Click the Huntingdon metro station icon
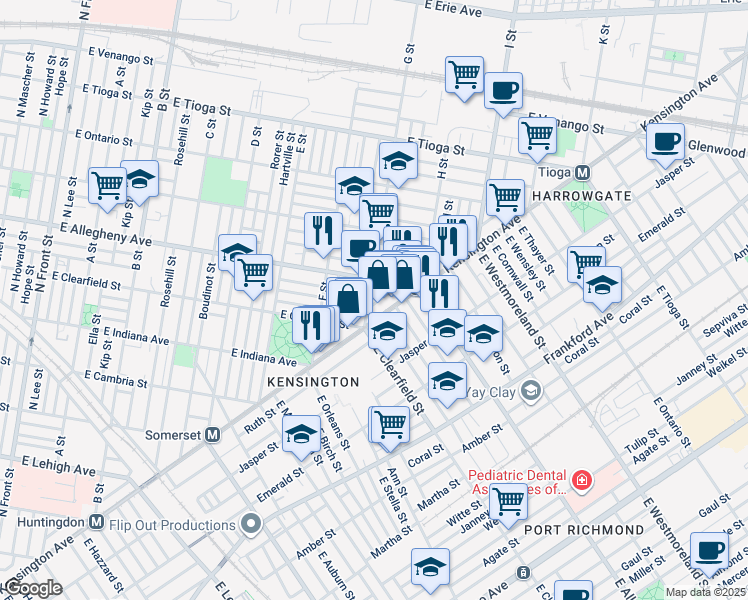The width and height of the screenshot is (748, 600). pyautogui.click(x=96, y=522)
